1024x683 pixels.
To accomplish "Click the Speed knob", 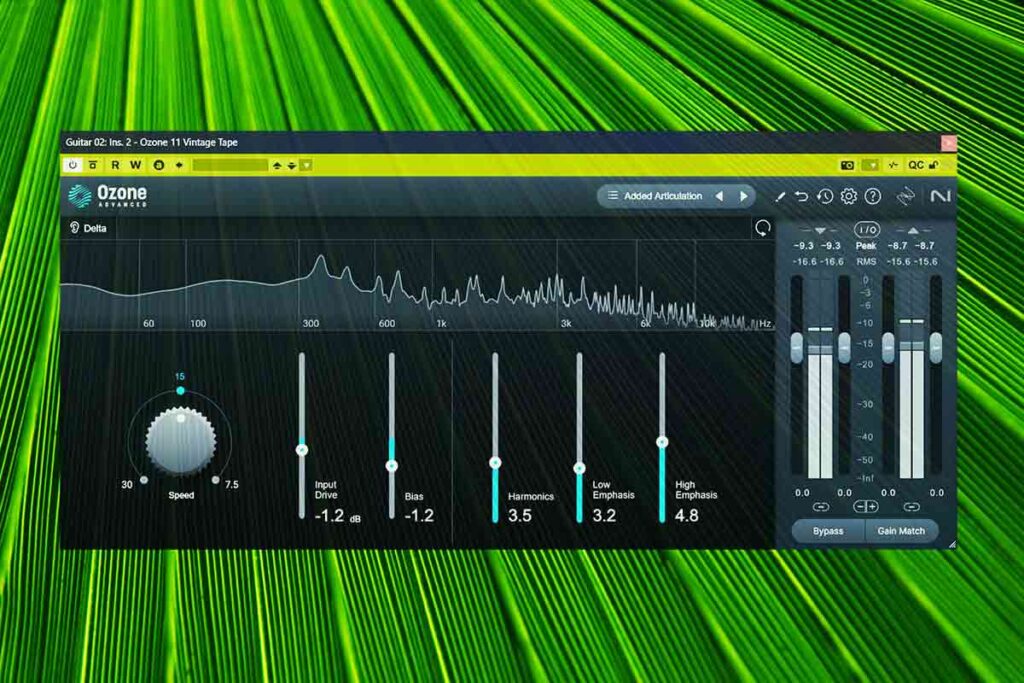I will pos(181,440).
